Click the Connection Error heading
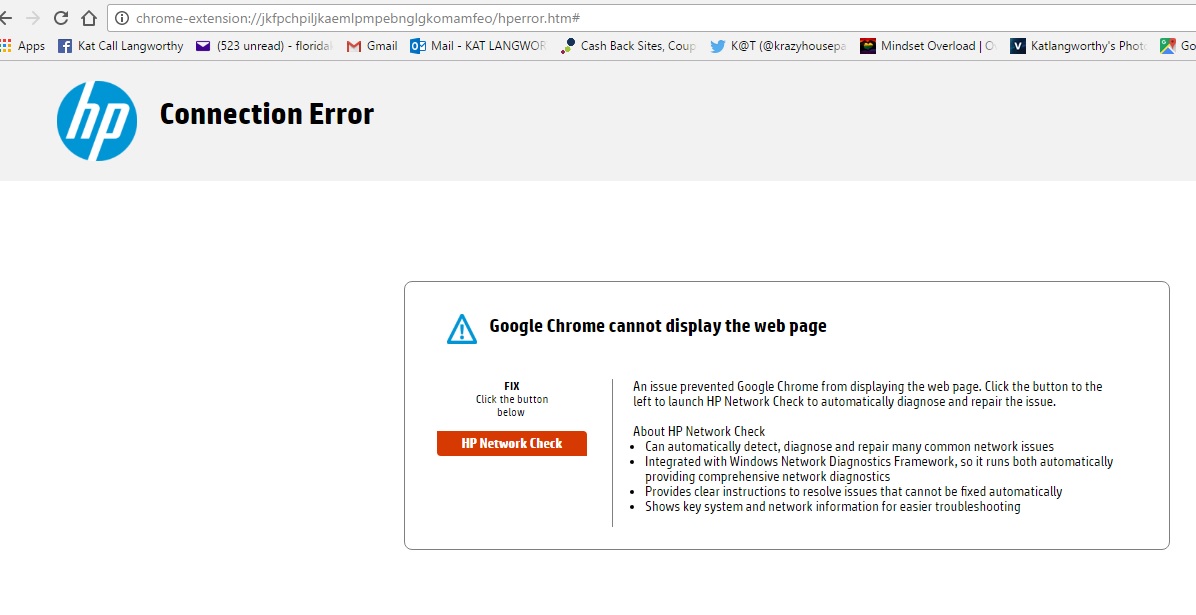 266,114
